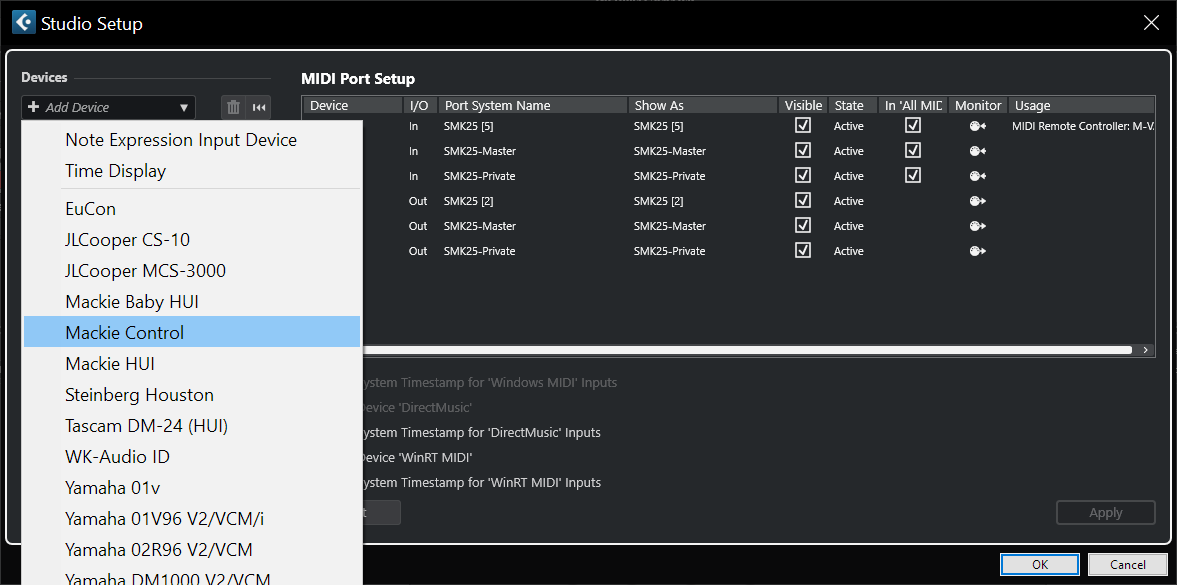Click the Visible column header
Screen dimensions: 1177x585
[x=803, y=106]
